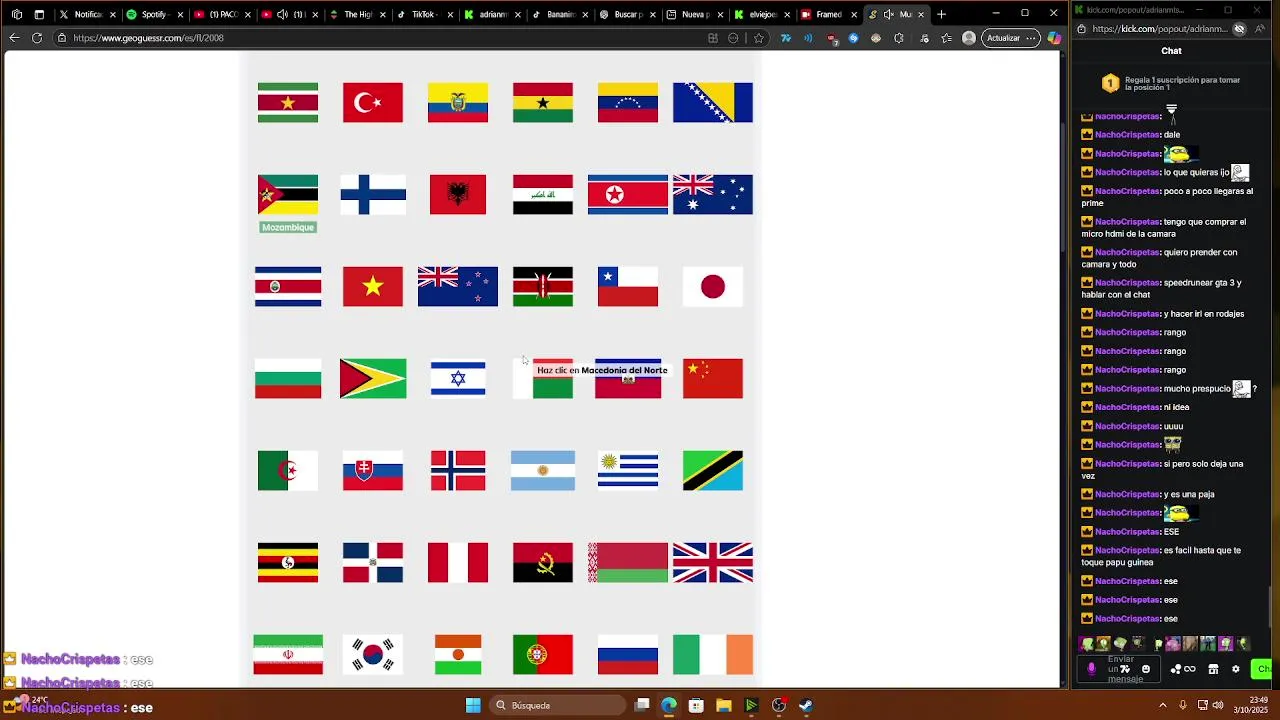The width and height of the screenshot is (1280, 720).
Task: Select the China flag
Action: (x=713, y=379)
